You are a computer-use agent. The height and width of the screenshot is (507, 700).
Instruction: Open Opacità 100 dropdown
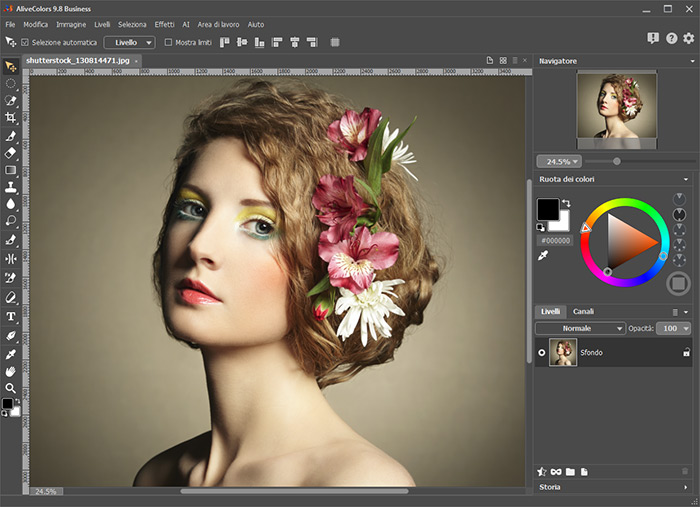tap(674, 328)
